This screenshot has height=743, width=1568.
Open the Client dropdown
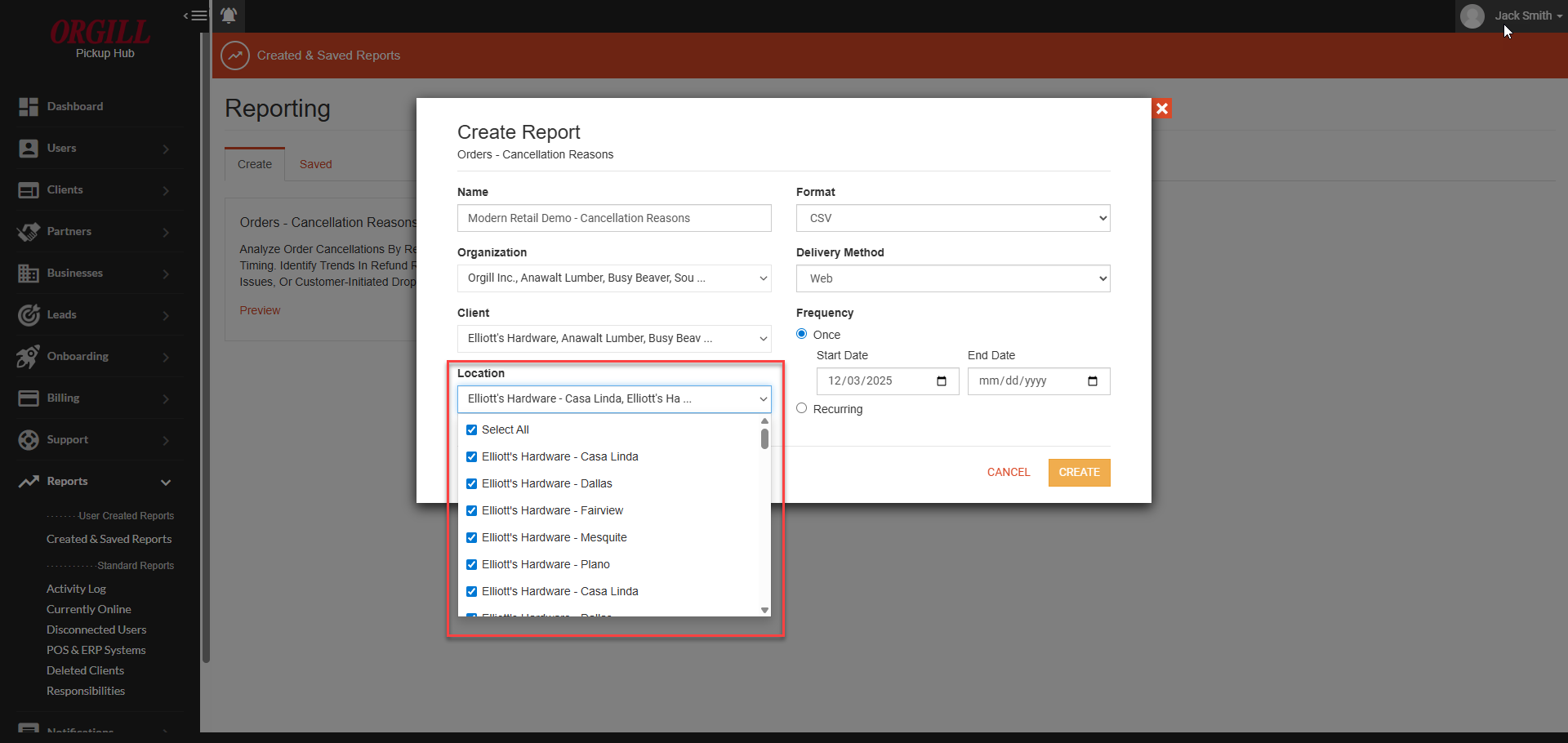[614, 339]
